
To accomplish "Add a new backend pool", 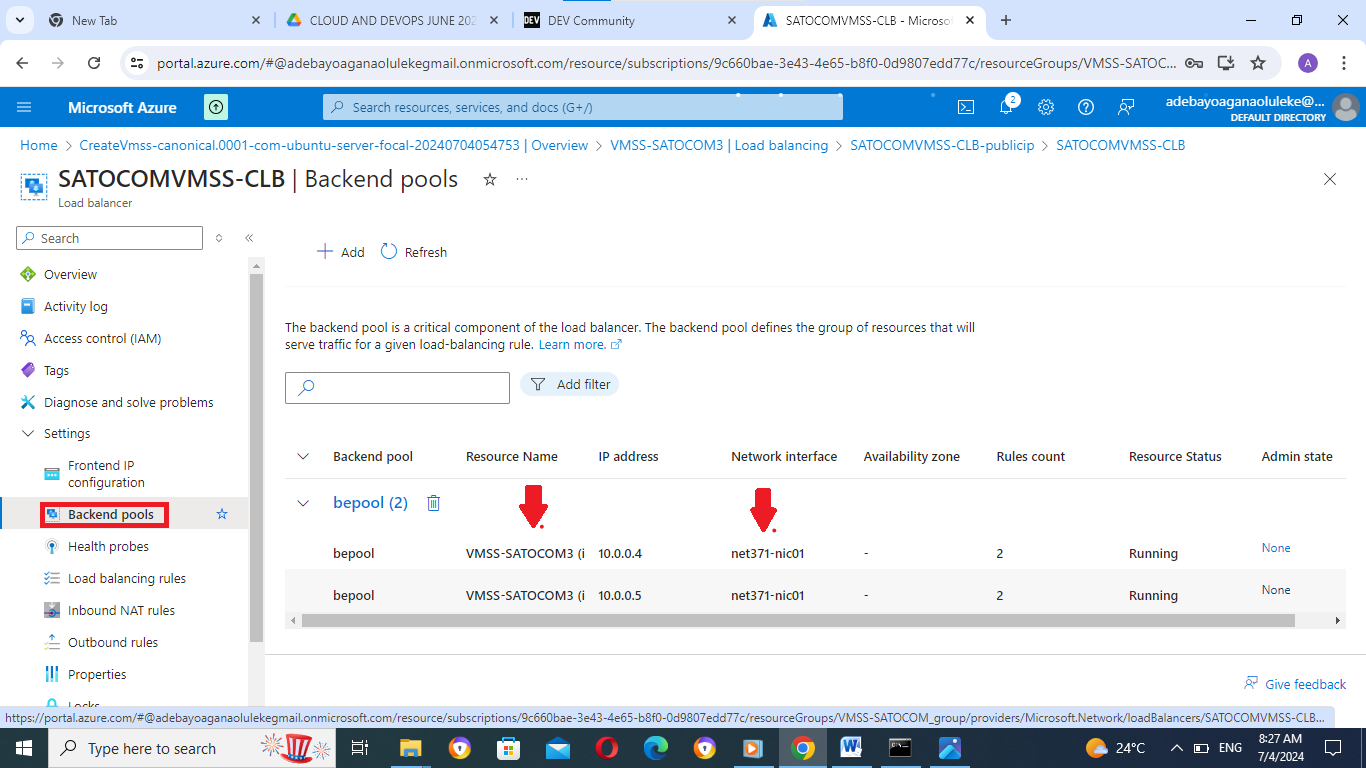I will click(x=340, y=252).
